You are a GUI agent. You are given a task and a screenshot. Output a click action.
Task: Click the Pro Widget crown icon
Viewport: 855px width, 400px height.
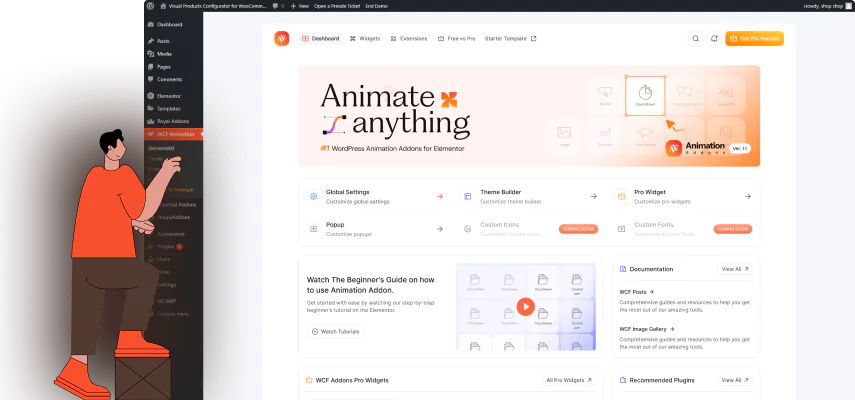621,196
